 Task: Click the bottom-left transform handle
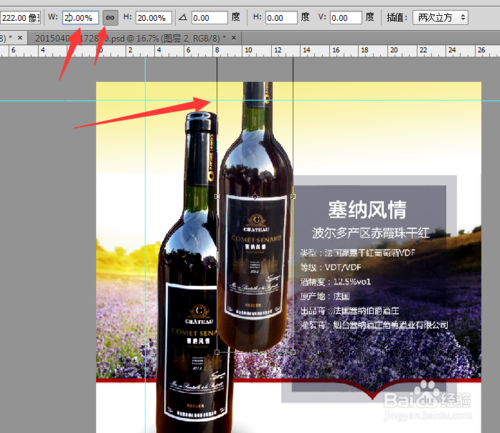(217, 352)
